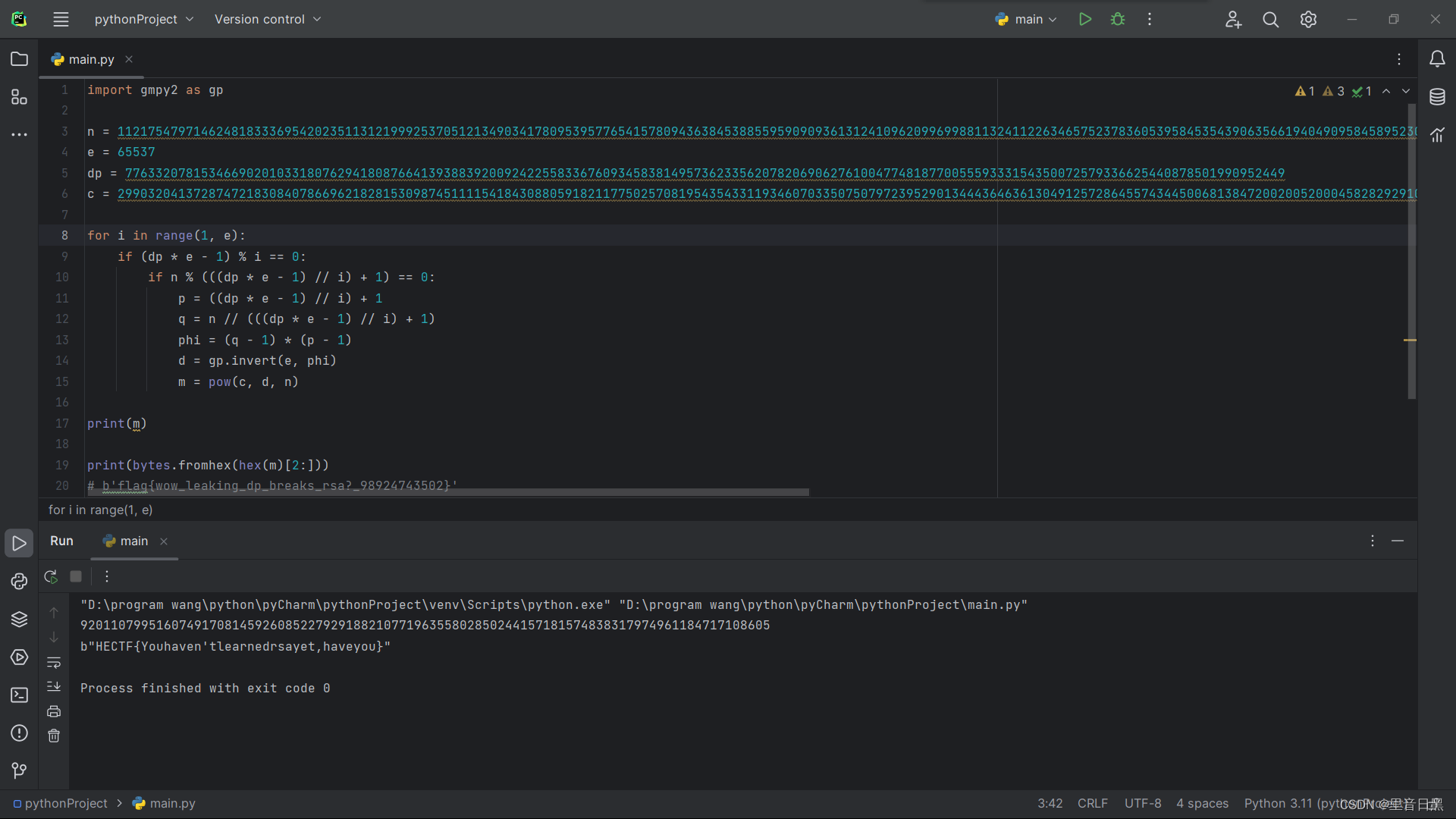Rerun main in the Run panel

pos(51,576)
